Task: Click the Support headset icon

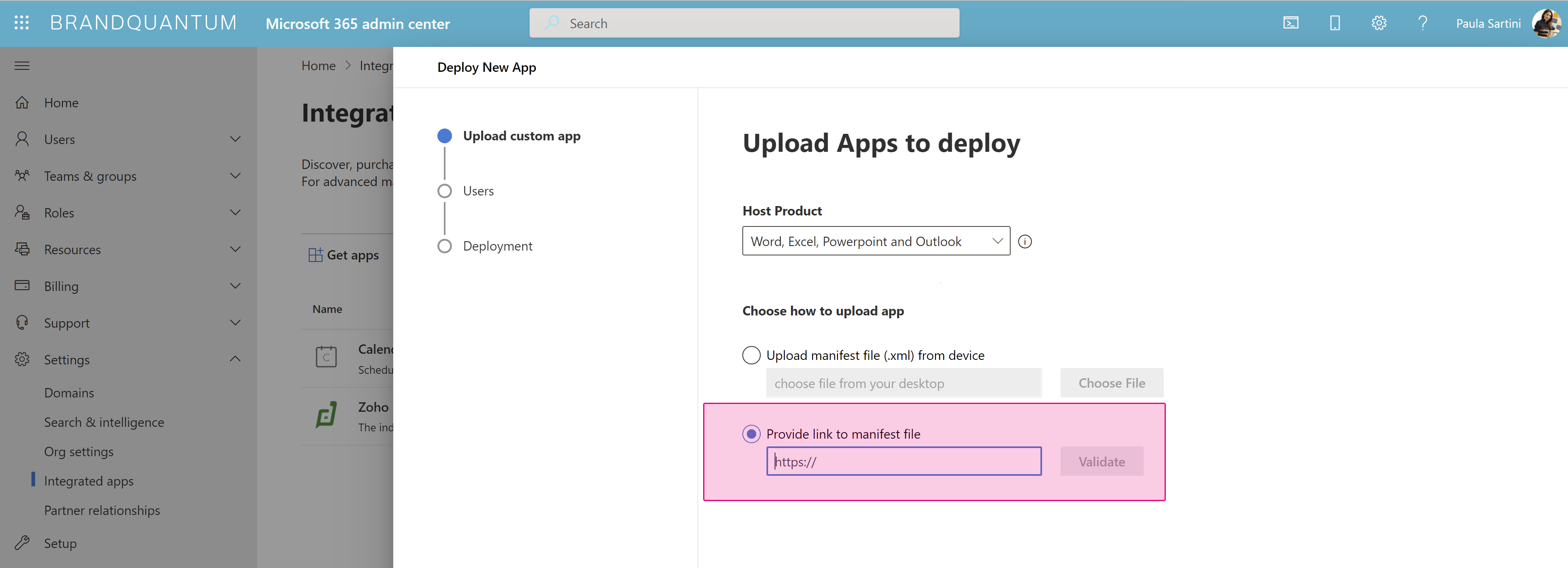Action: pos(22,323)
